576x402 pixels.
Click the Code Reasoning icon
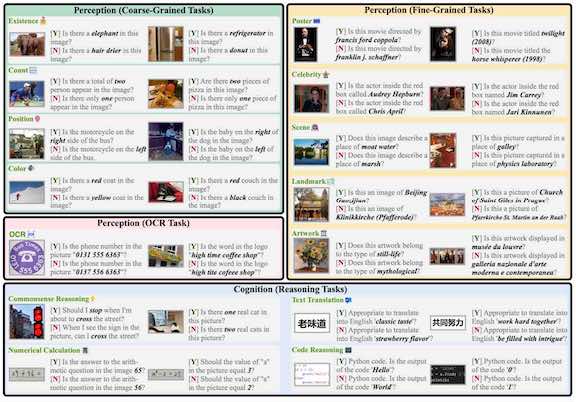click(348, 350)
